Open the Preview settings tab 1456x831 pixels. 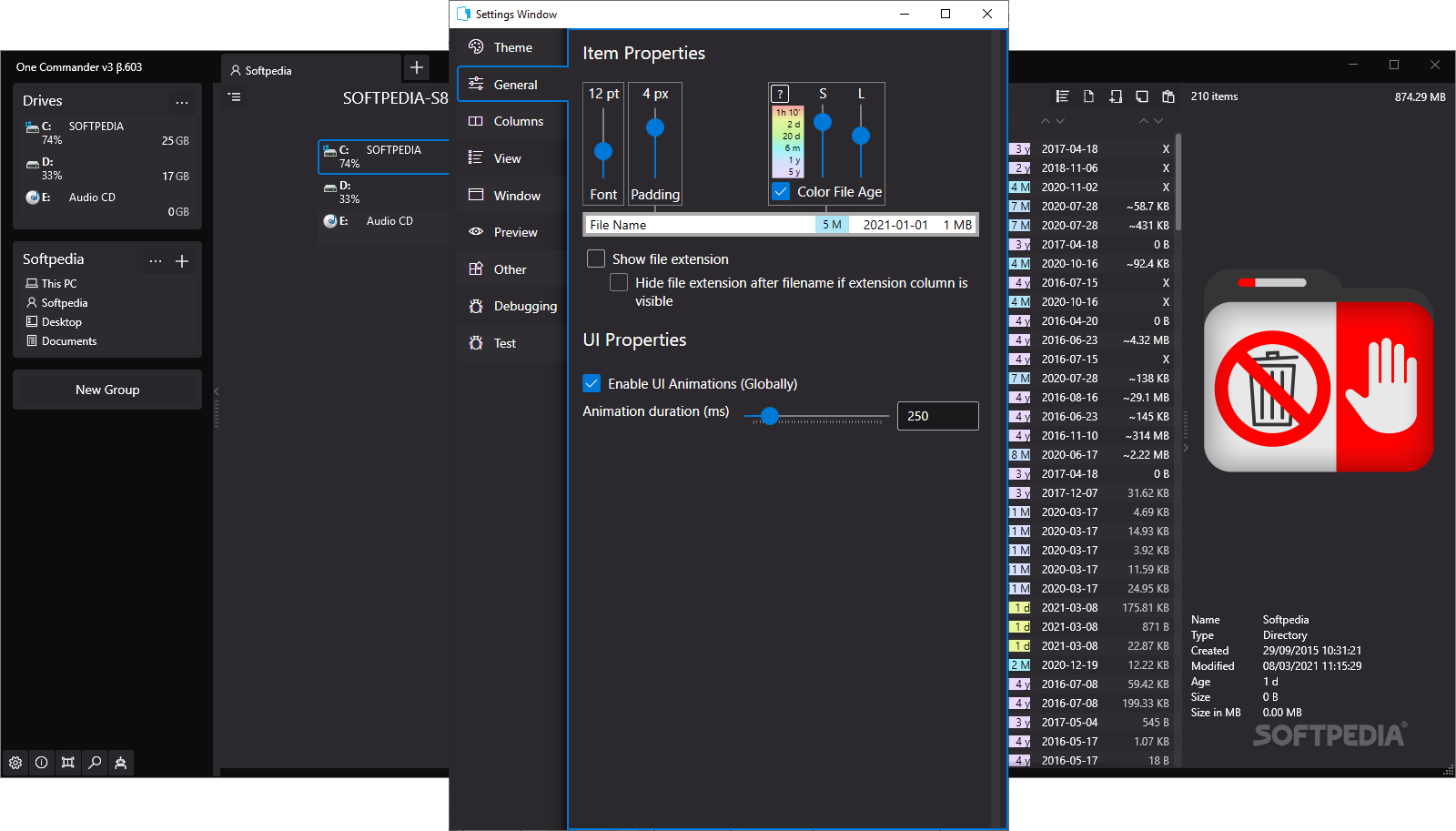(512, 232)
